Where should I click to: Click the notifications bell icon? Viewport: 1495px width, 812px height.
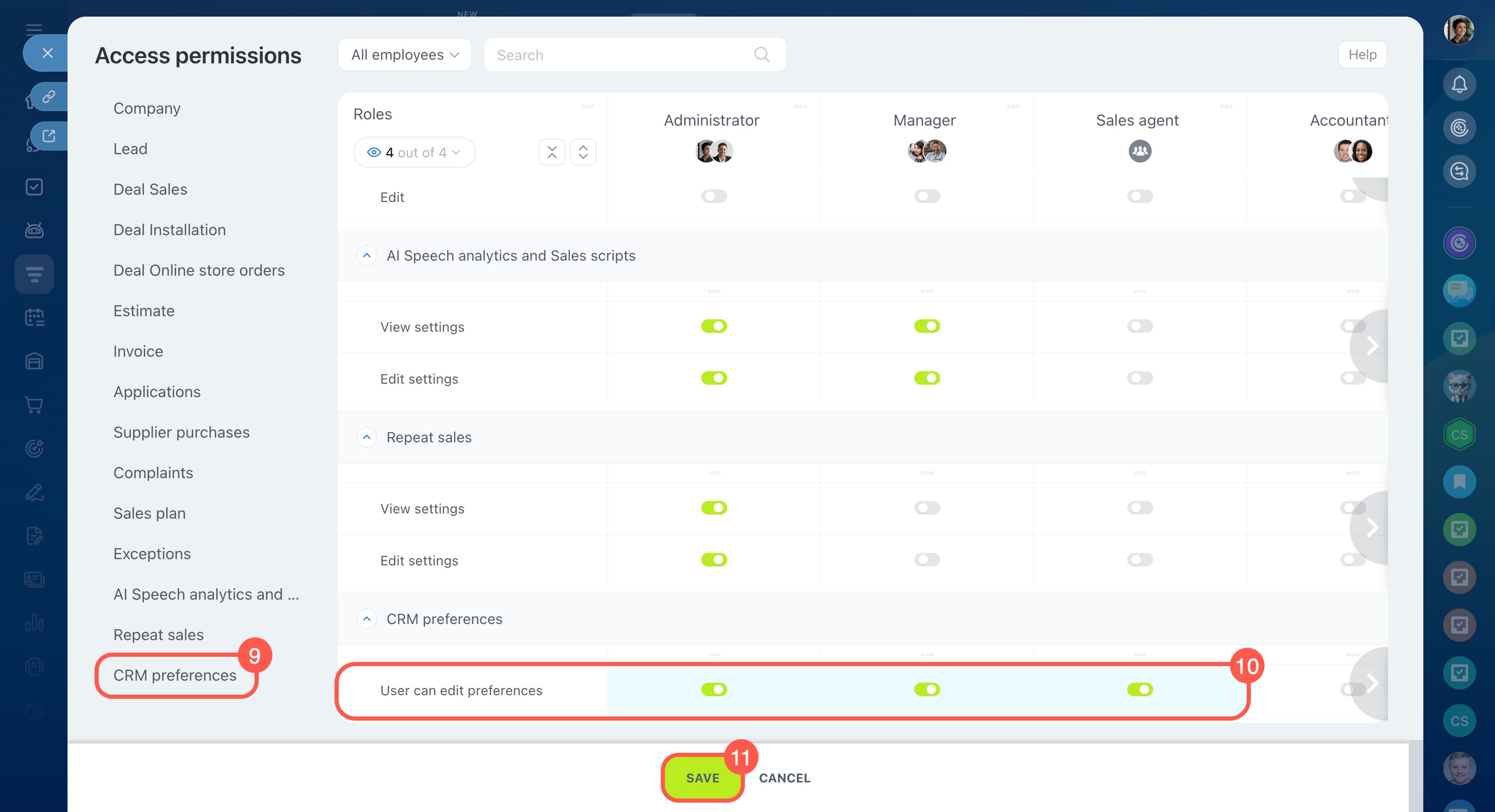(x=1459, y=85)
